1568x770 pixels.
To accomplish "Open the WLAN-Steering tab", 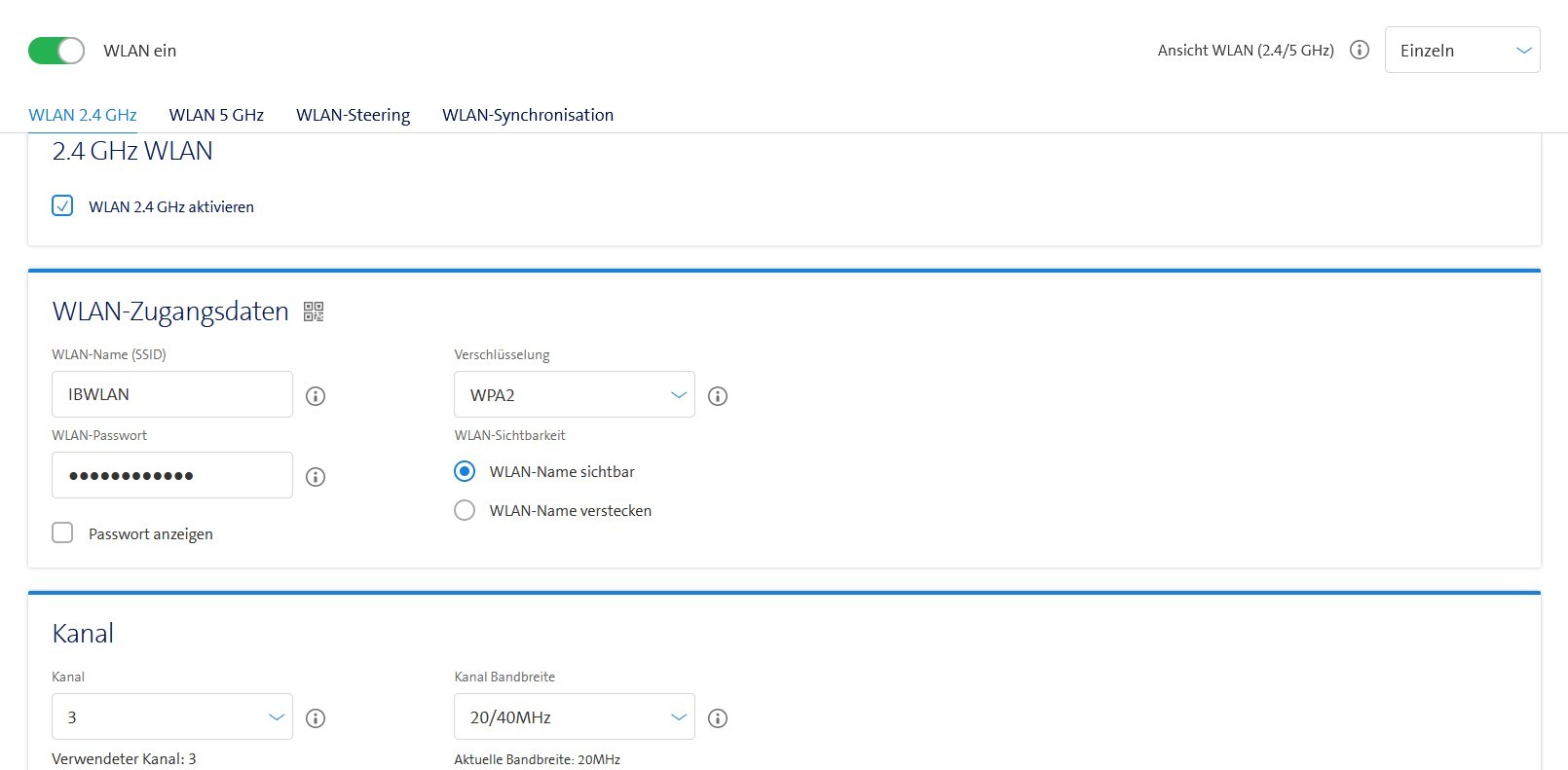I will click(353, 115).
